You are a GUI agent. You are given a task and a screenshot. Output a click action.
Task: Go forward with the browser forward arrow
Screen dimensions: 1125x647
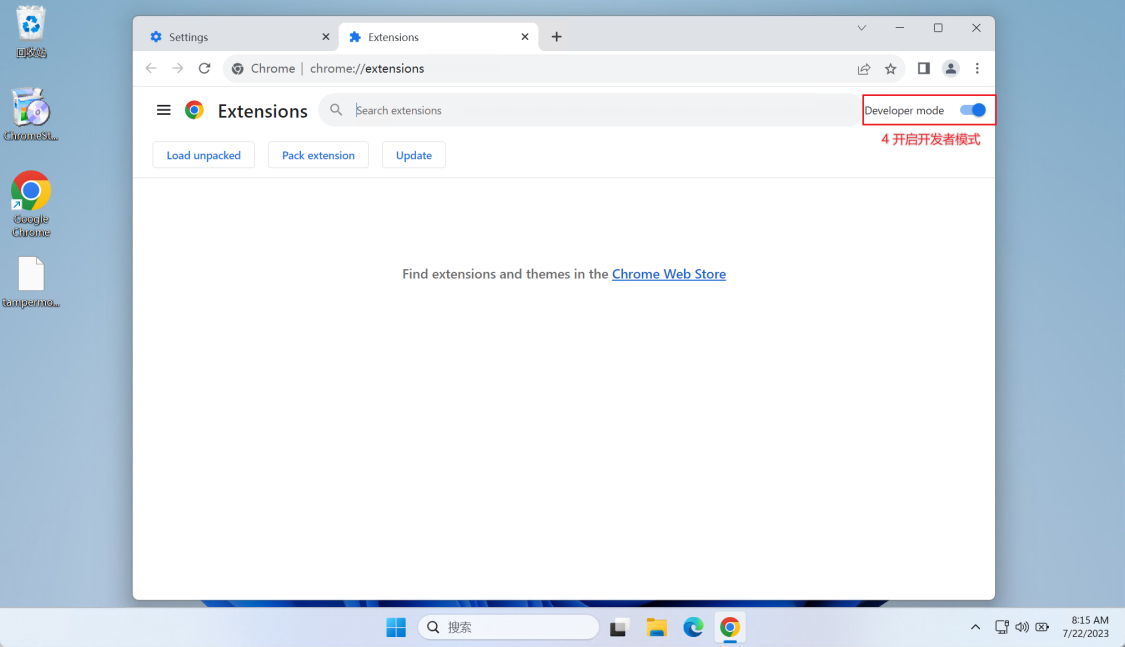click(x=177, y=68)
